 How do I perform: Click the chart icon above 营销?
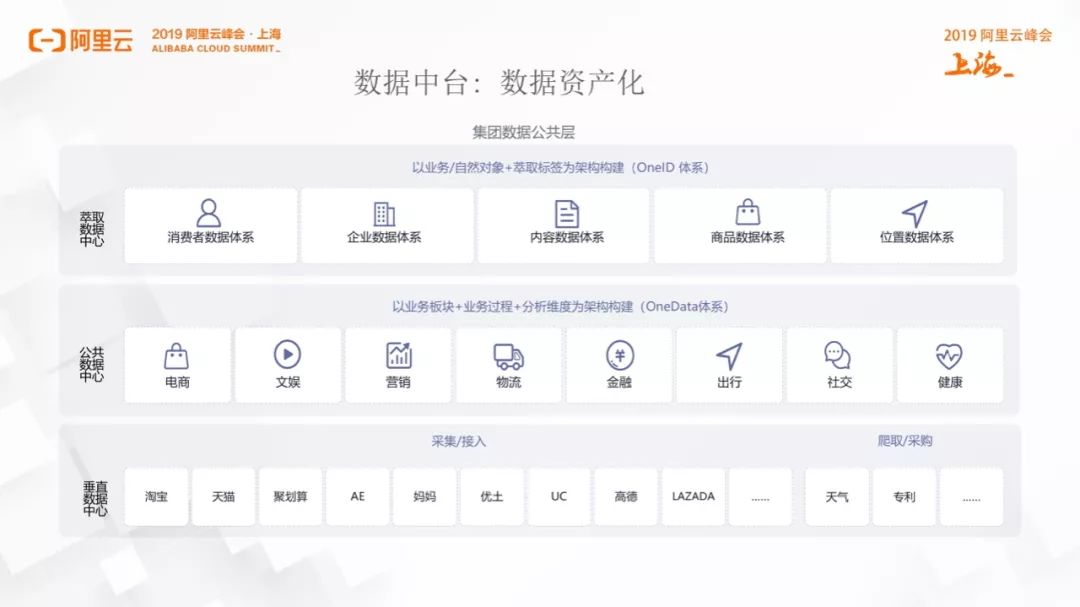[399, 355]
